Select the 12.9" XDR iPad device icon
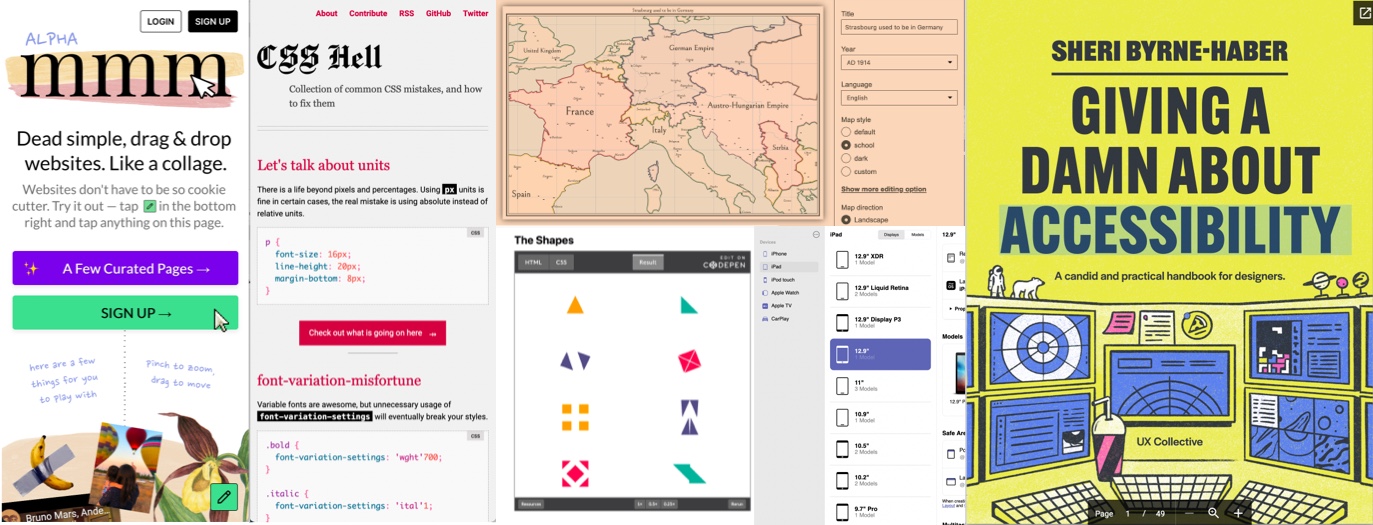 coord(842,260)
